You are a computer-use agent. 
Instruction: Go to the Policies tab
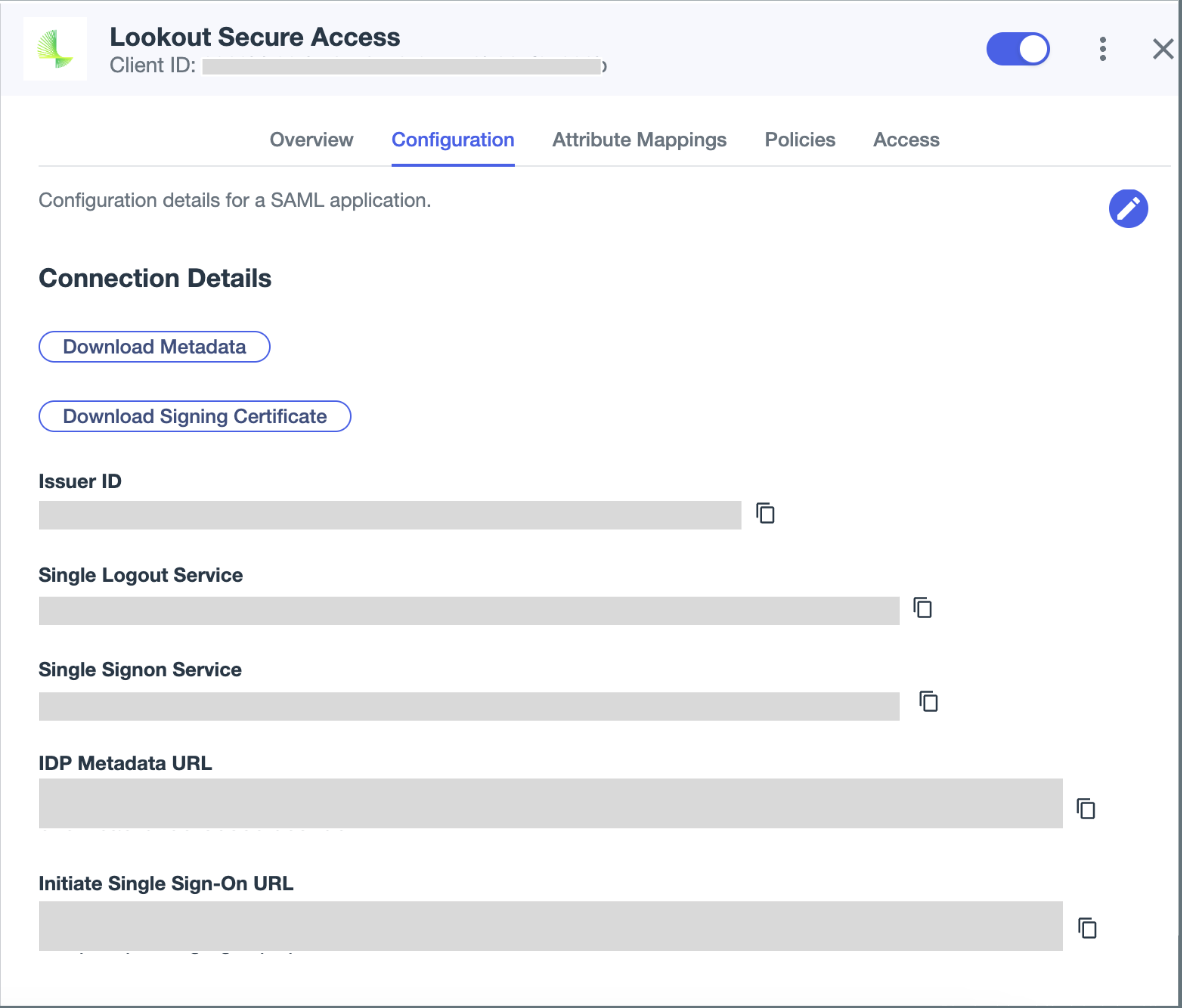tap(800, 139)
